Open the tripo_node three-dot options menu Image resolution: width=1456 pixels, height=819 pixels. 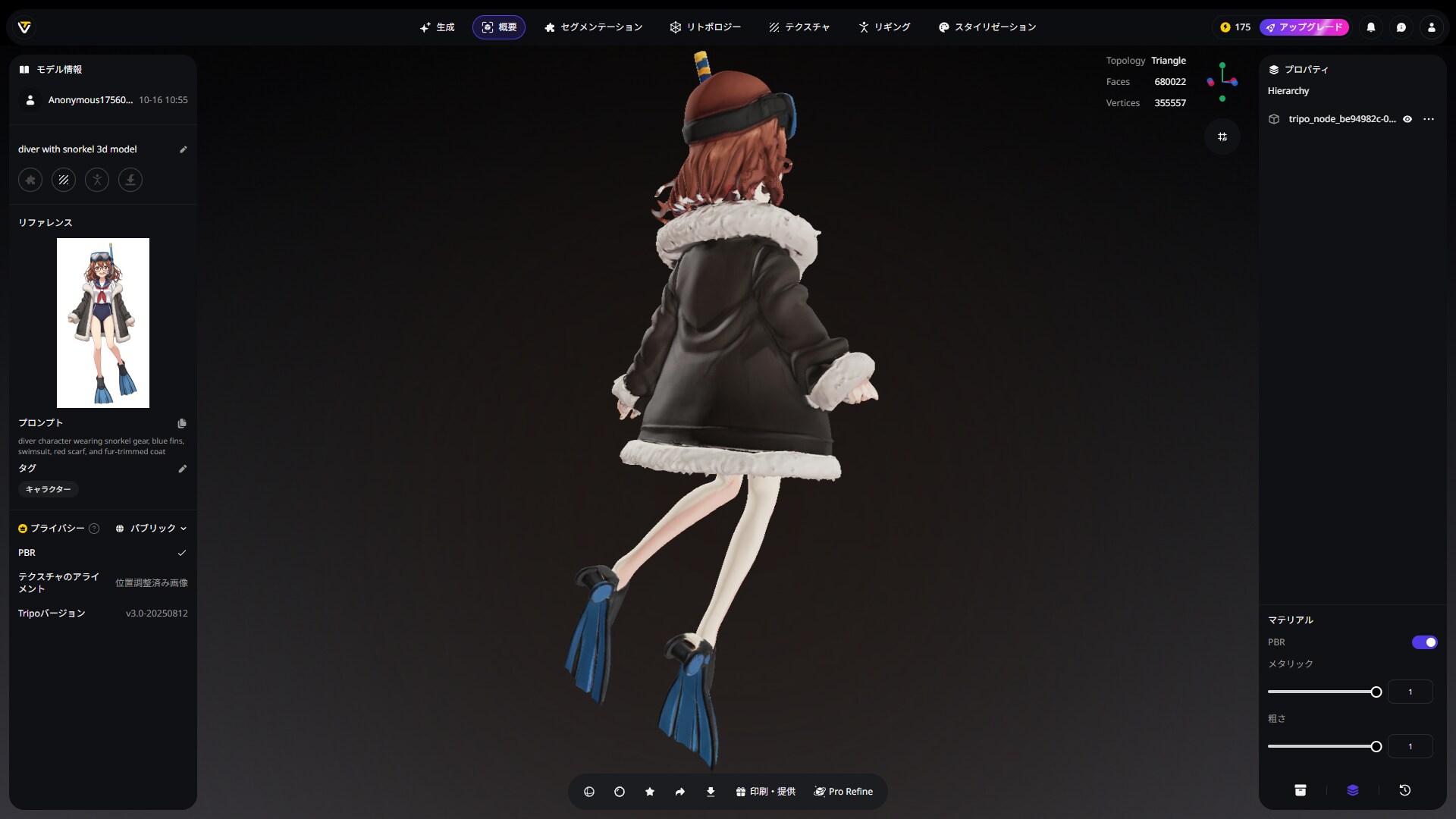coord(1429,119)
